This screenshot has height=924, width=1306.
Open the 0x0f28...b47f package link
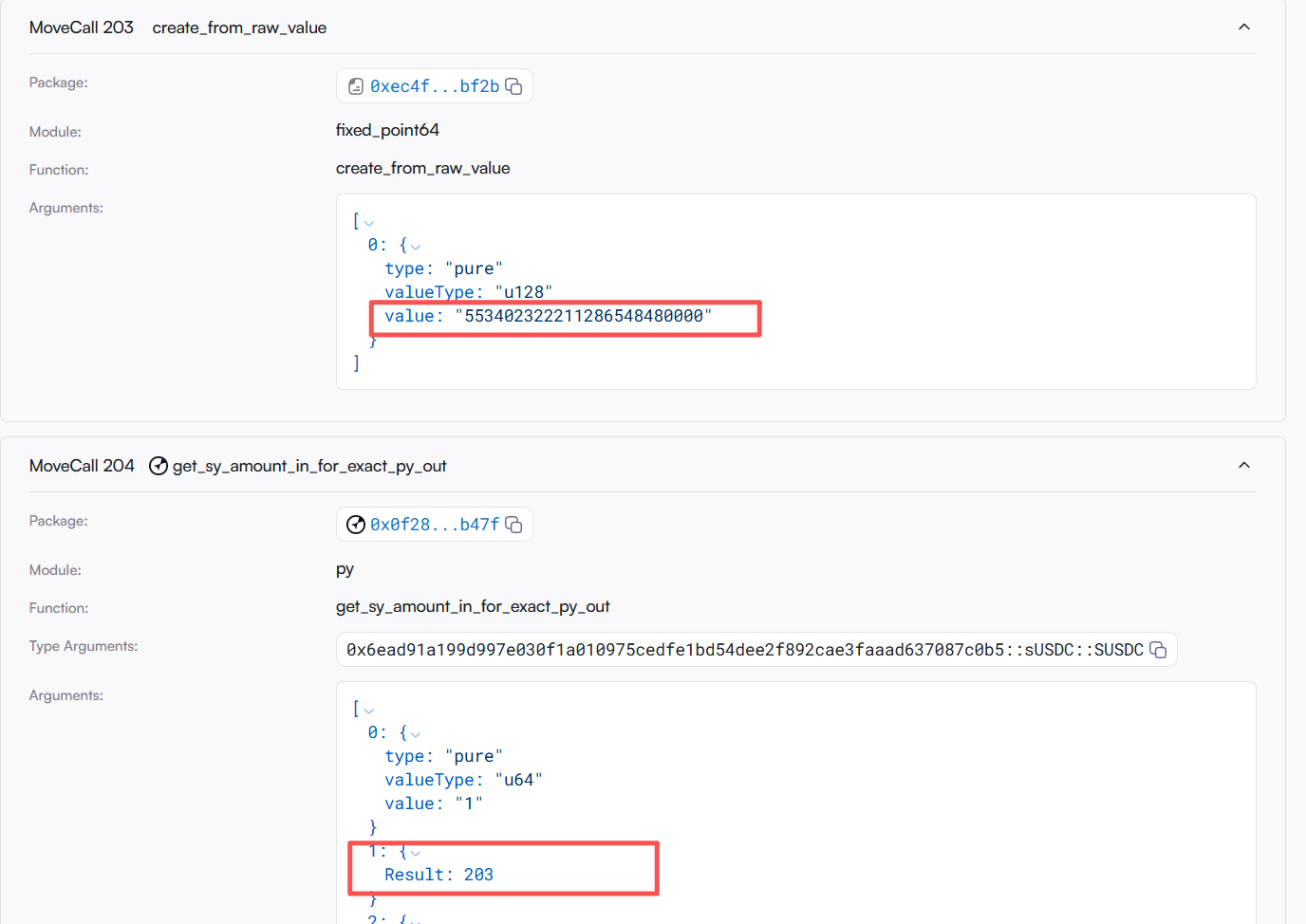434,525
